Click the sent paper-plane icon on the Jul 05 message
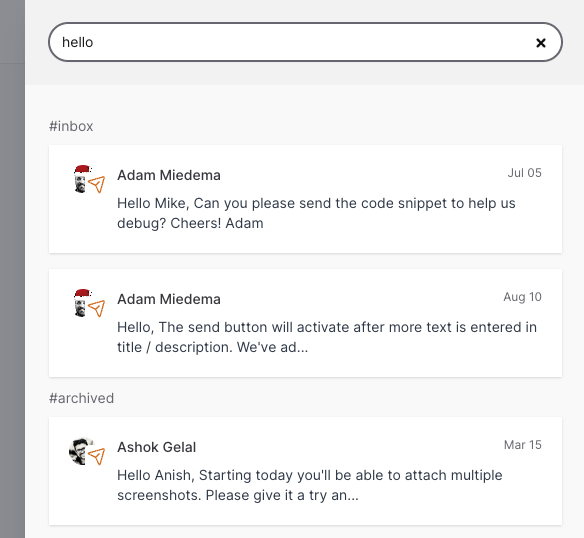Viewport: 584px width, 538px height. 97,184
